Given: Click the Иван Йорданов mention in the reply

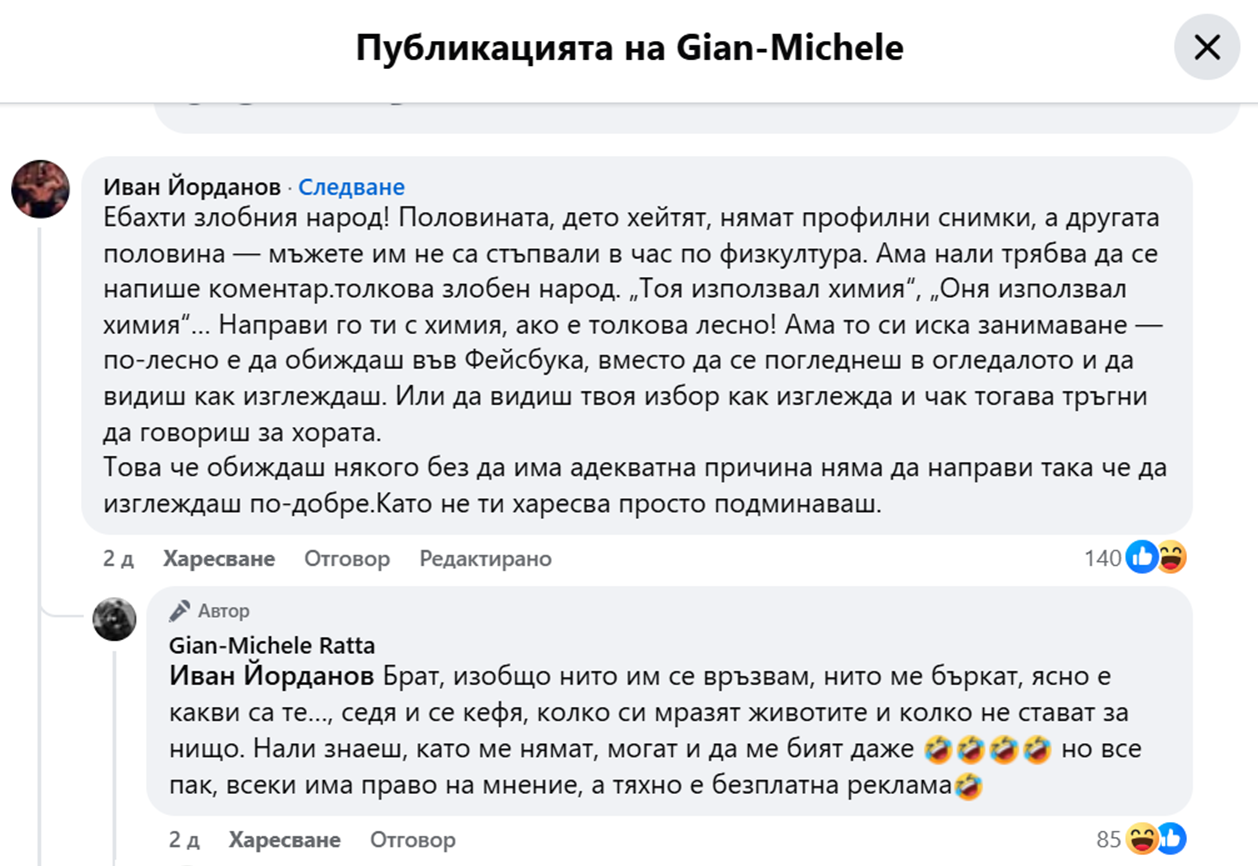Looking at the screenshot, I should pos(273,676).
